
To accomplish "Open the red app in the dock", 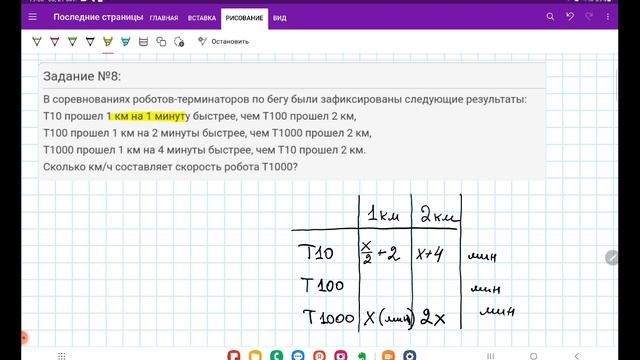I will [234, 356].
